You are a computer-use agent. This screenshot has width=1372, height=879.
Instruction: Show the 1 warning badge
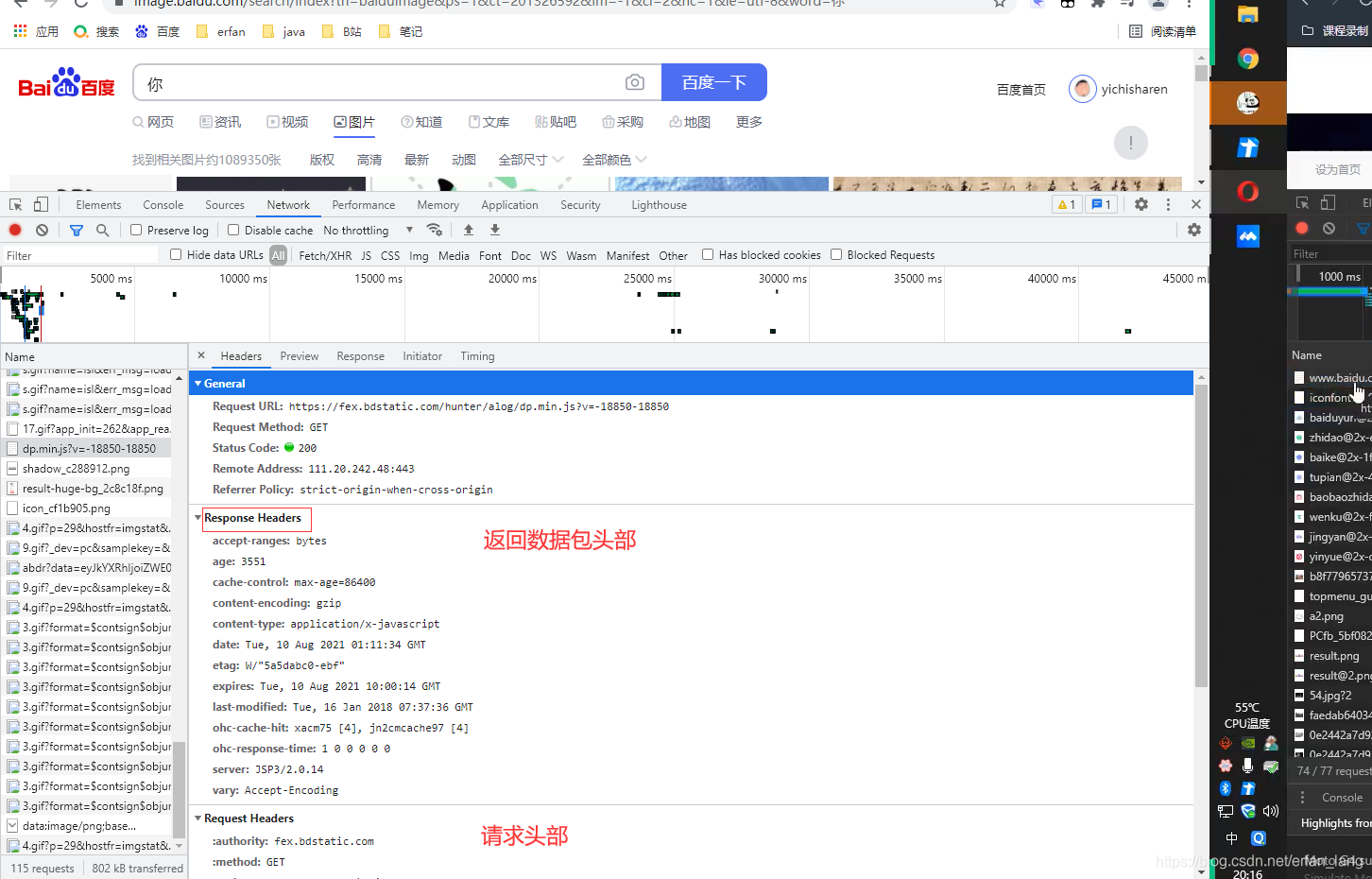point(1067,204)
